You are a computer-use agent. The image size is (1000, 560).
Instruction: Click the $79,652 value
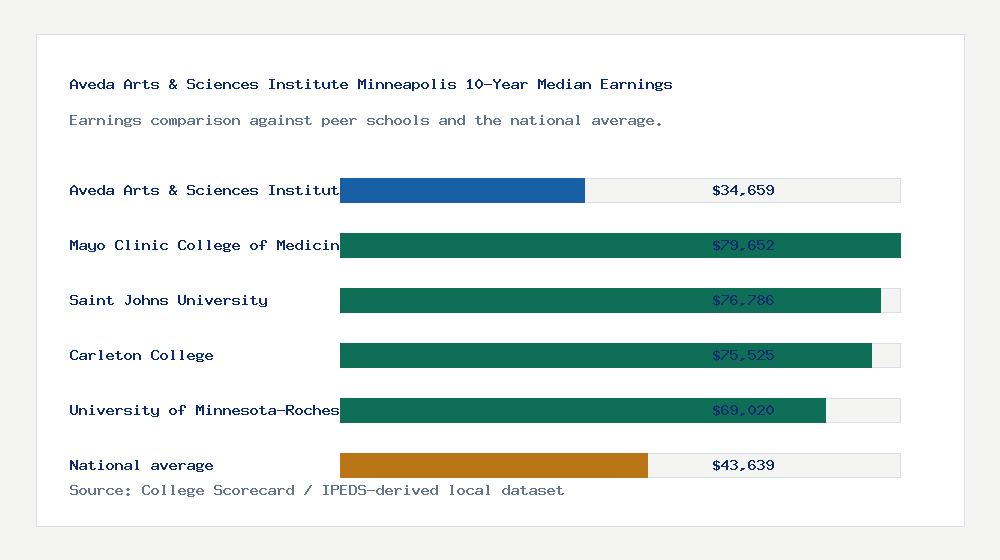pyautogui.click(x=743, y=245)
